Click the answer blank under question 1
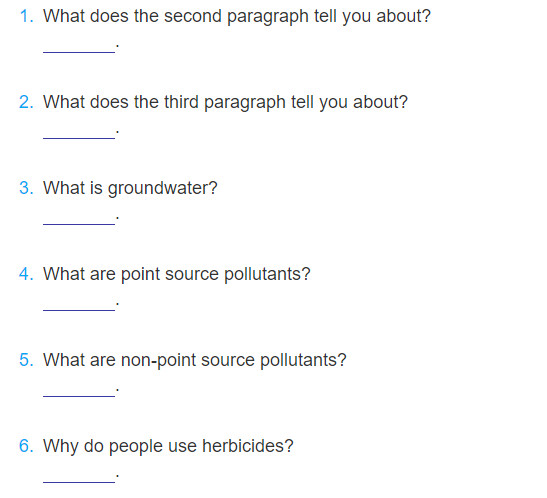The height and width of the screenshot is (498, 547). pos(79,47)
